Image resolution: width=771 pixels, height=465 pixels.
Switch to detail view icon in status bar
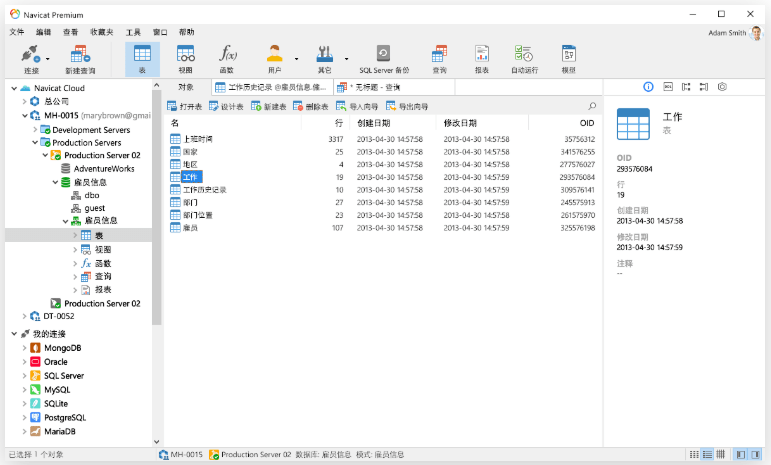[x=707, y=455]
